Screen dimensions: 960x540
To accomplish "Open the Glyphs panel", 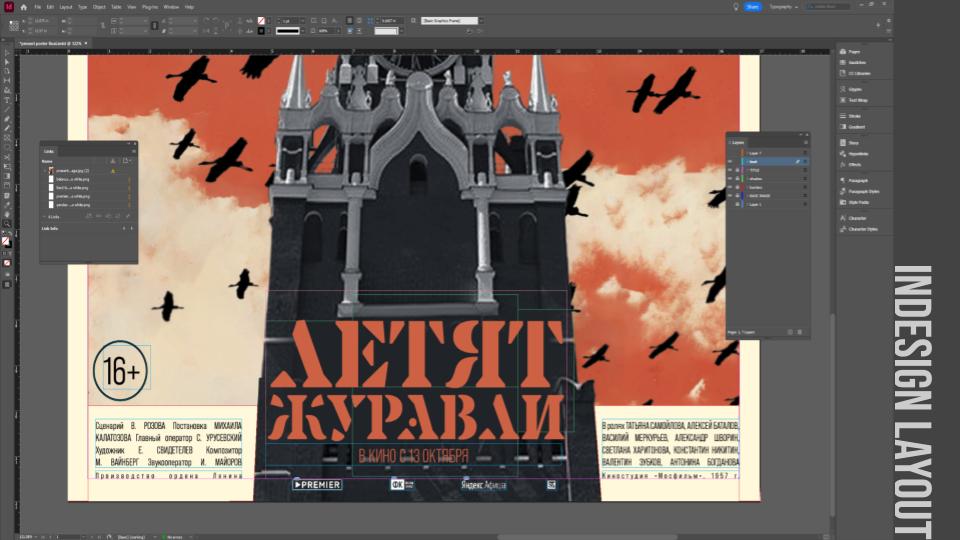I will click(857, 89).
